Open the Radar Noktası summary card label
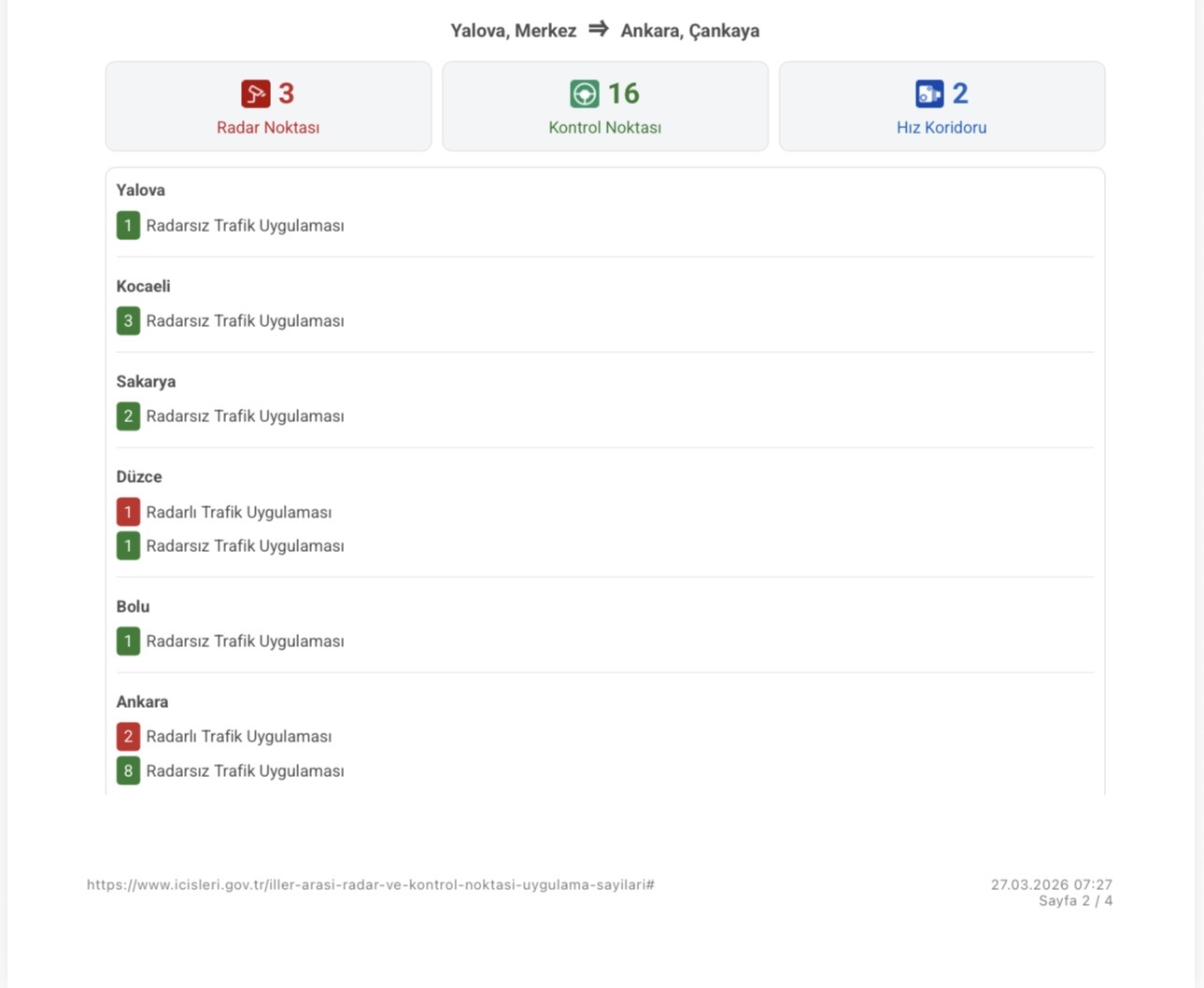 tap(268, 128)
